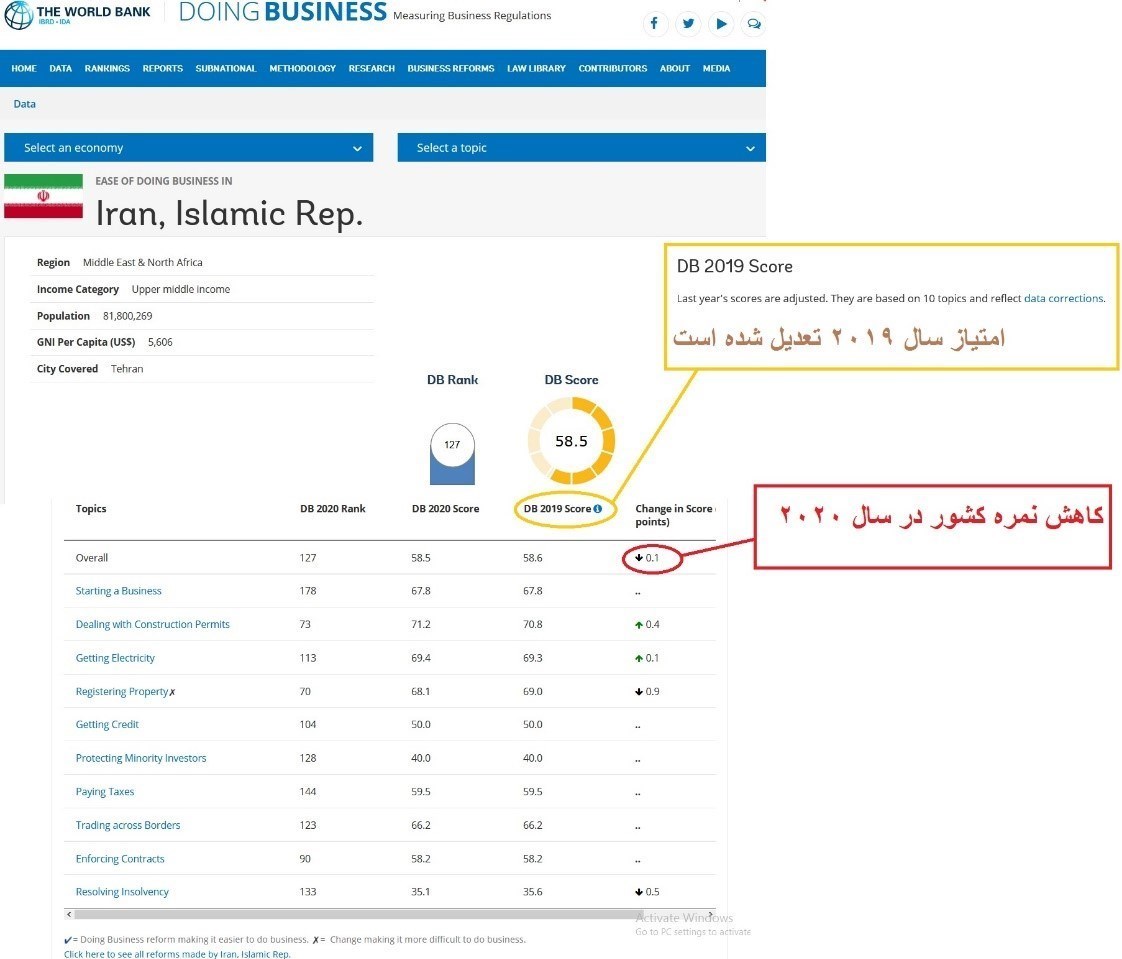Screen dimensions: 1122x959
Task: Open the Getting Electricity topic link
Action: coord(115,658)
